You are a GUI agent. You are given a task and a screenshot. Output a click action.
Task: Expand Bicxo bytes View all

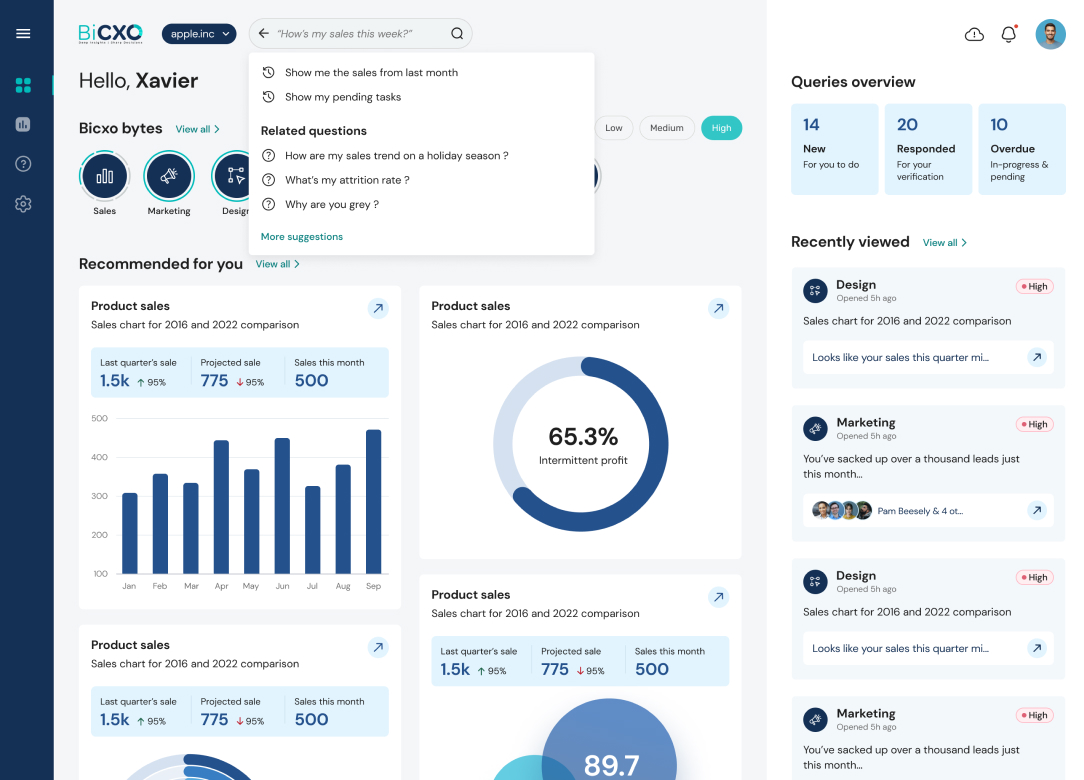pos(198,129)
